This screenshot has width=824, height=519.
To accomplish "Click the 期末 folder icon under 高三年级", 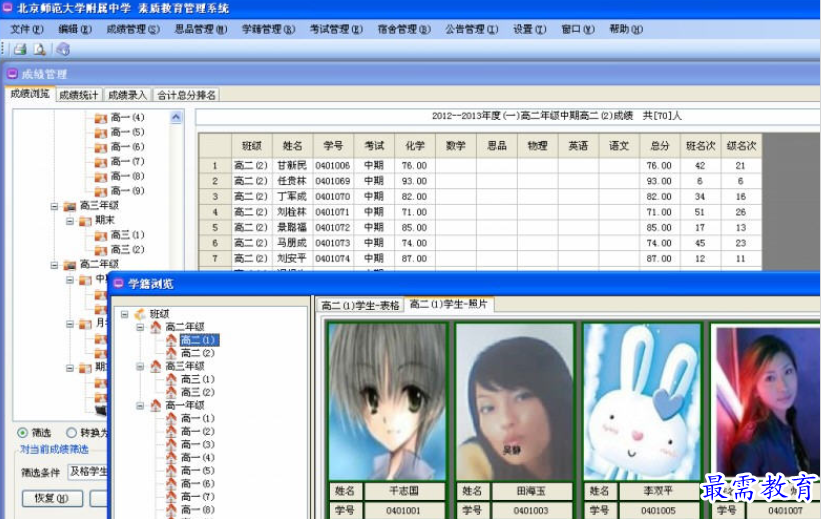I will (x=86, y=221).
